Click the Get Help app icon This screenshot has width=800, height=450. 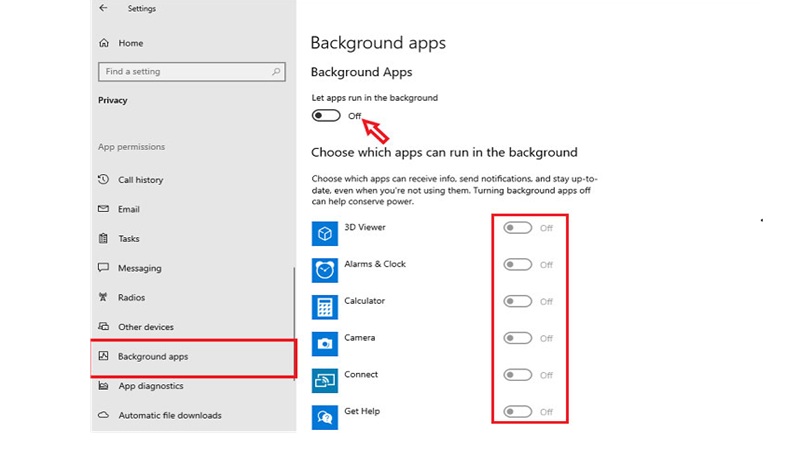325,416
